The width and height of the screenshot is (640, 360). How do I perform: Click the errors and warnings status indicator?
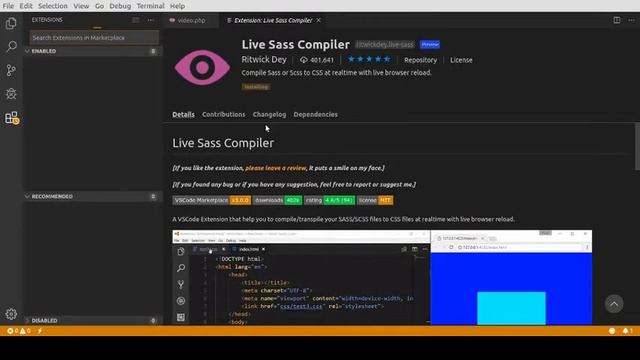pos(19,331)
